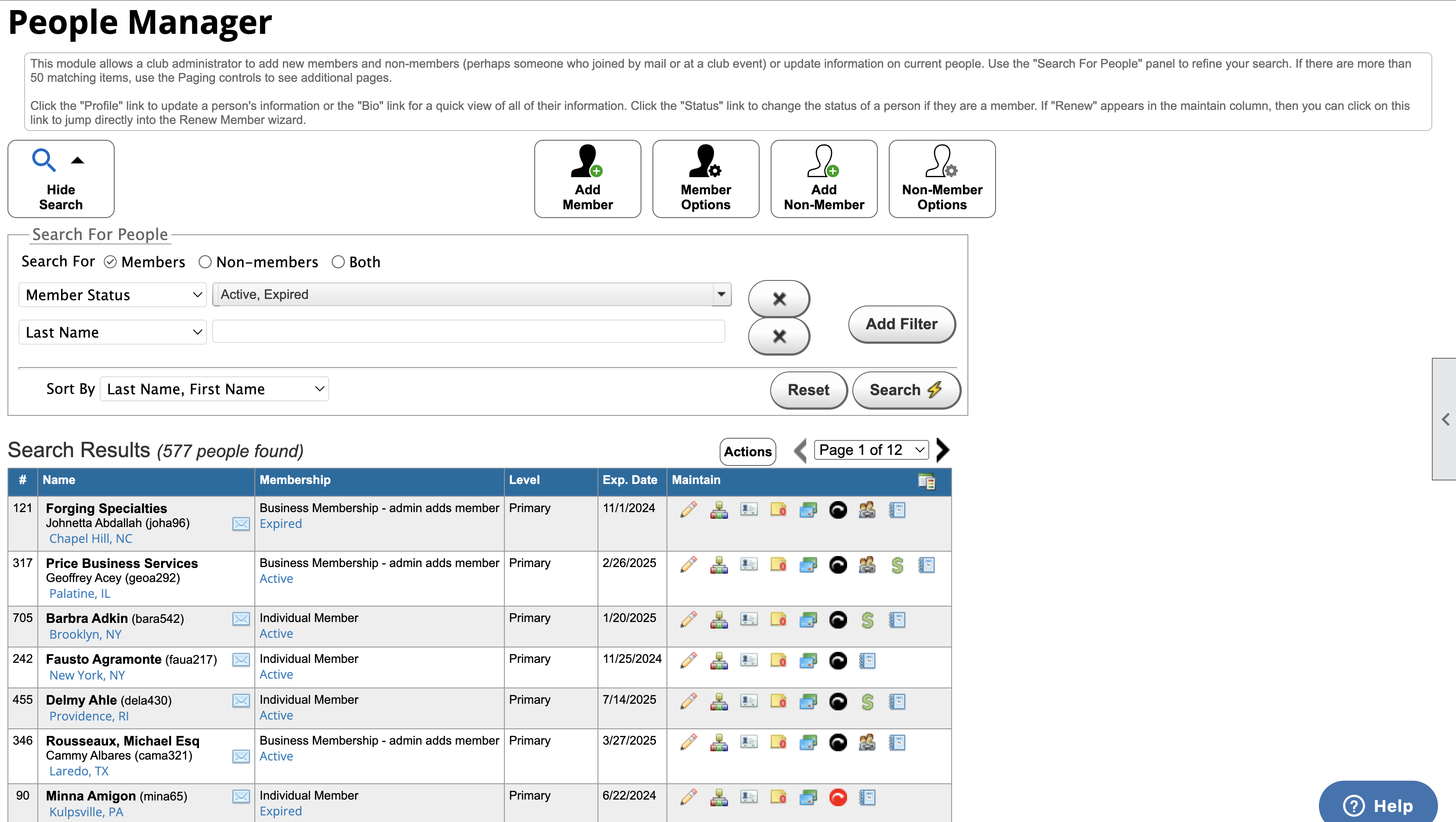Select the Both radio button
Viewport: 1456px width, 822px height.
tap(337, 262)
